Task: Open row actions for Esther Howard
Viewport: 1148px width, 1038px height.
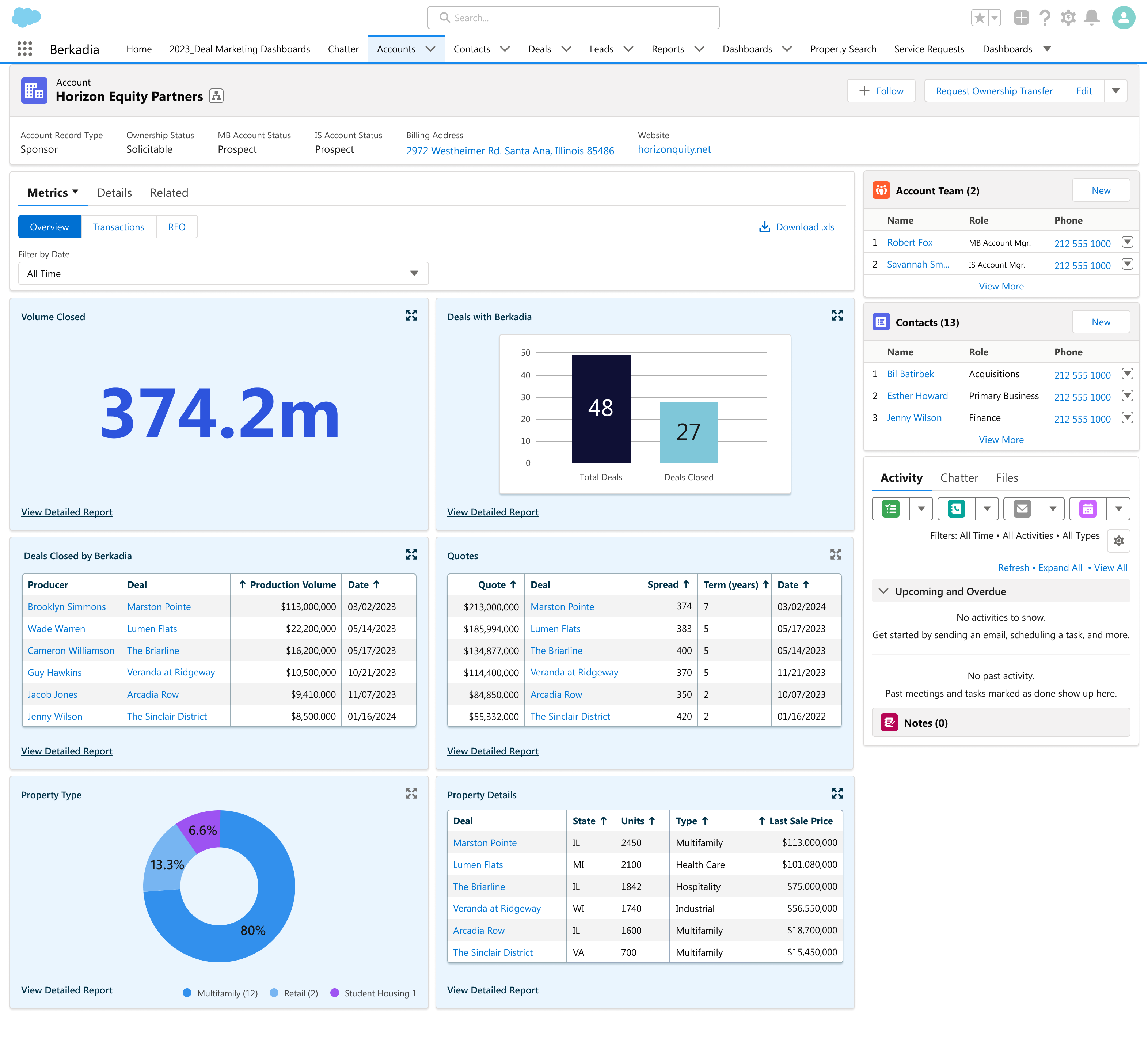Action: pos(1127,395)
